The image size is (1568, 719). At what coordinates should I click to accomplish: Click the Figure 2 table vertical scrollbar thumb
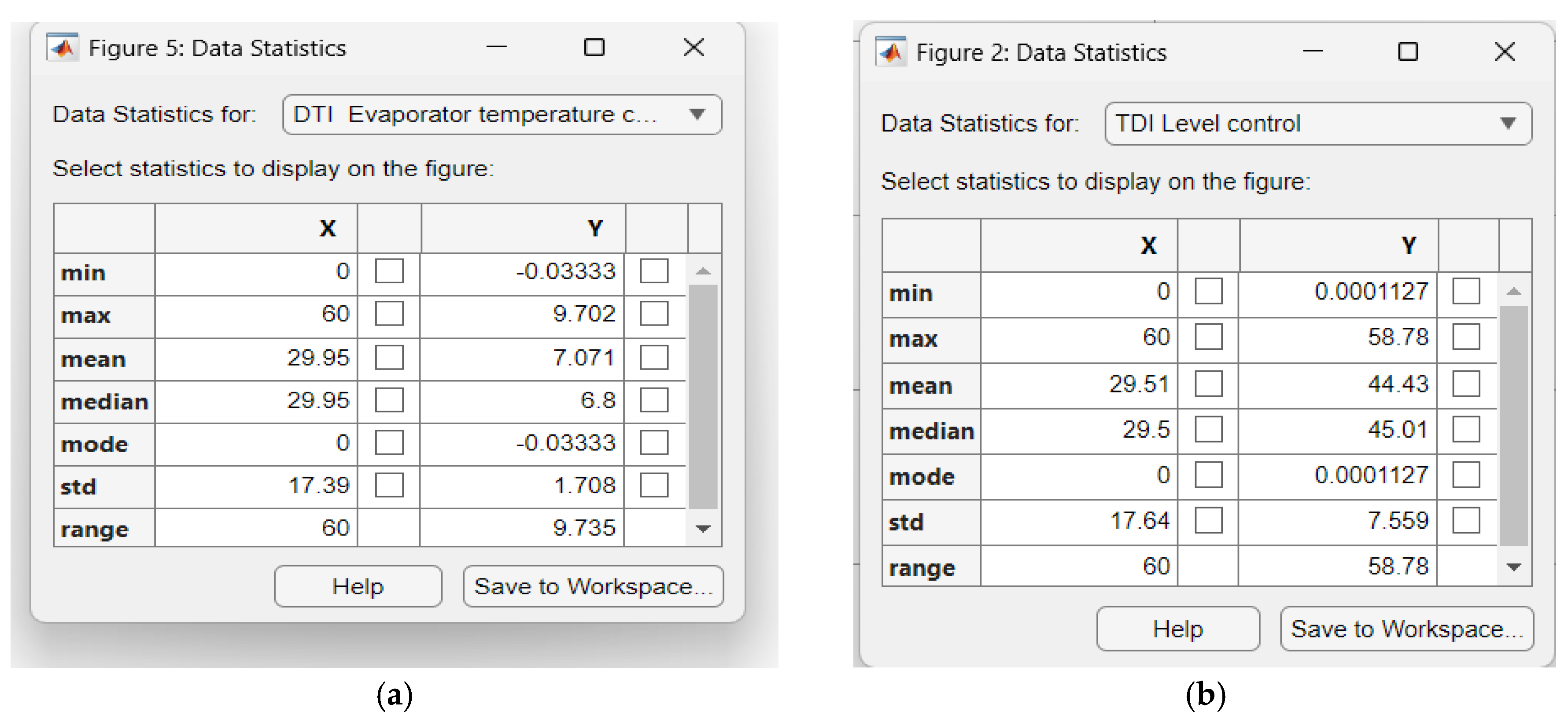1513,426
